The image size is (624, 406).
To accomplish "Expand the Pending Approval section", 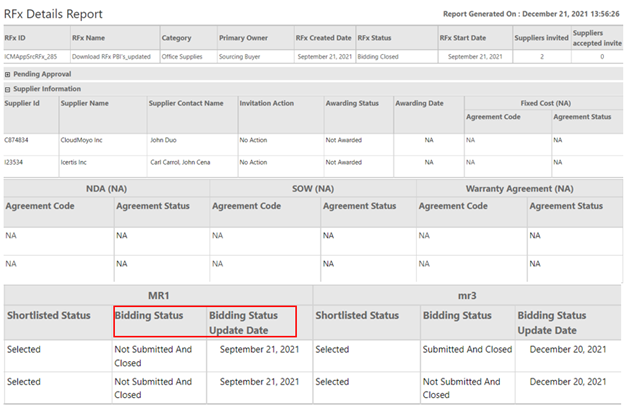I will 8,74.
